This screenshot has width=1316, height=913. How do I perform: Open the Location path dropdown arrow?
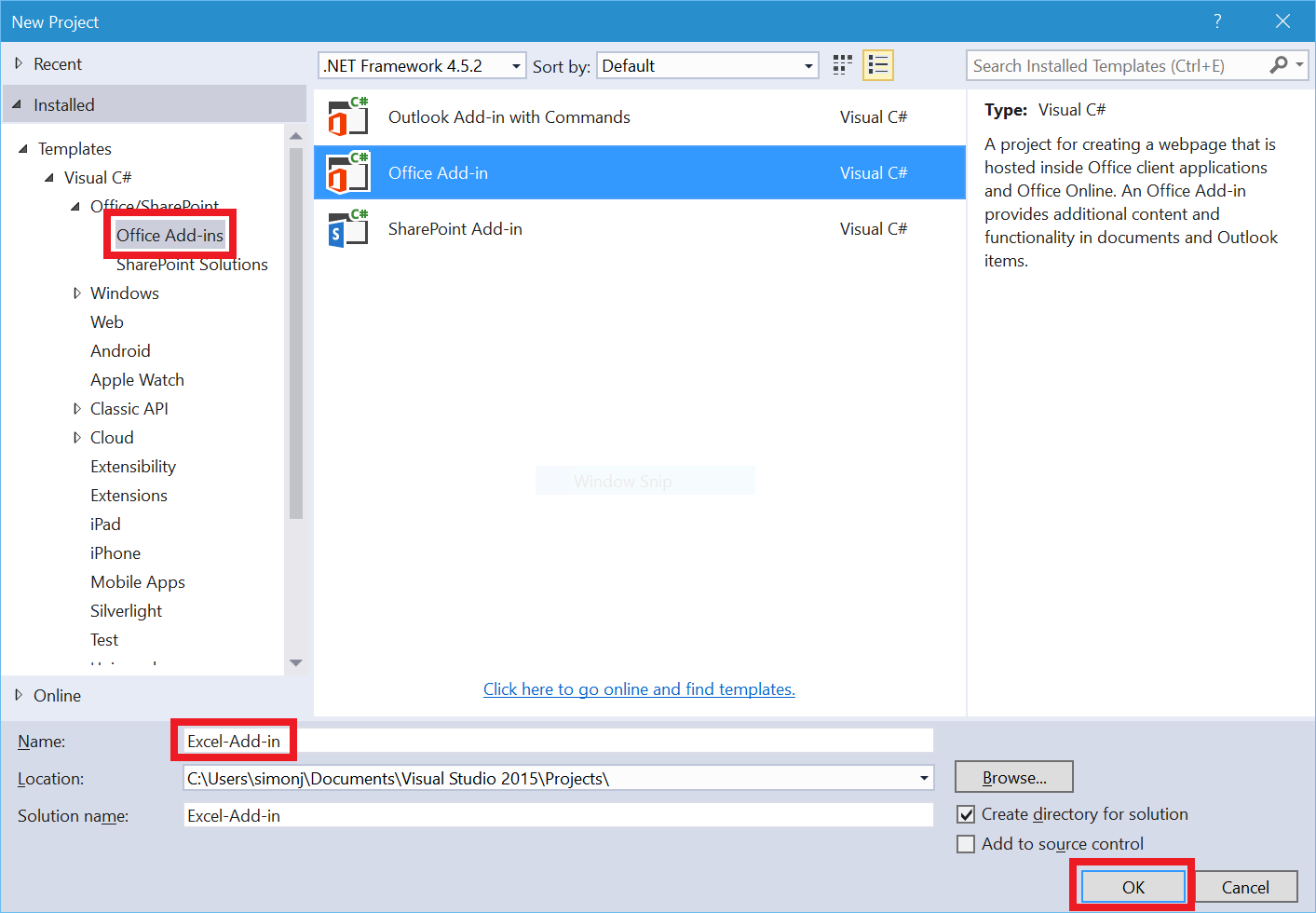[x=924, y=778]
